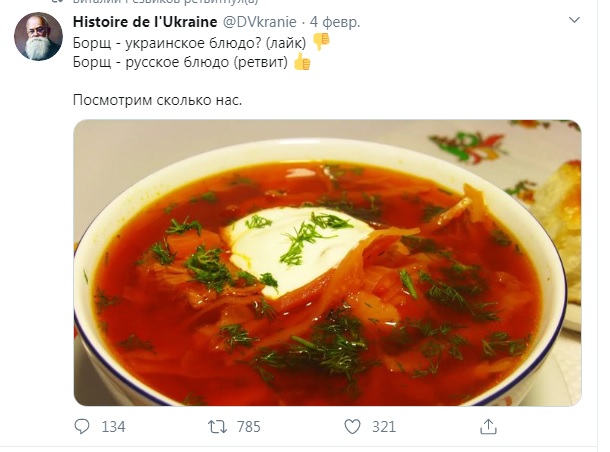
Task: Click the 134 replies count
Action: click(113, 427)
